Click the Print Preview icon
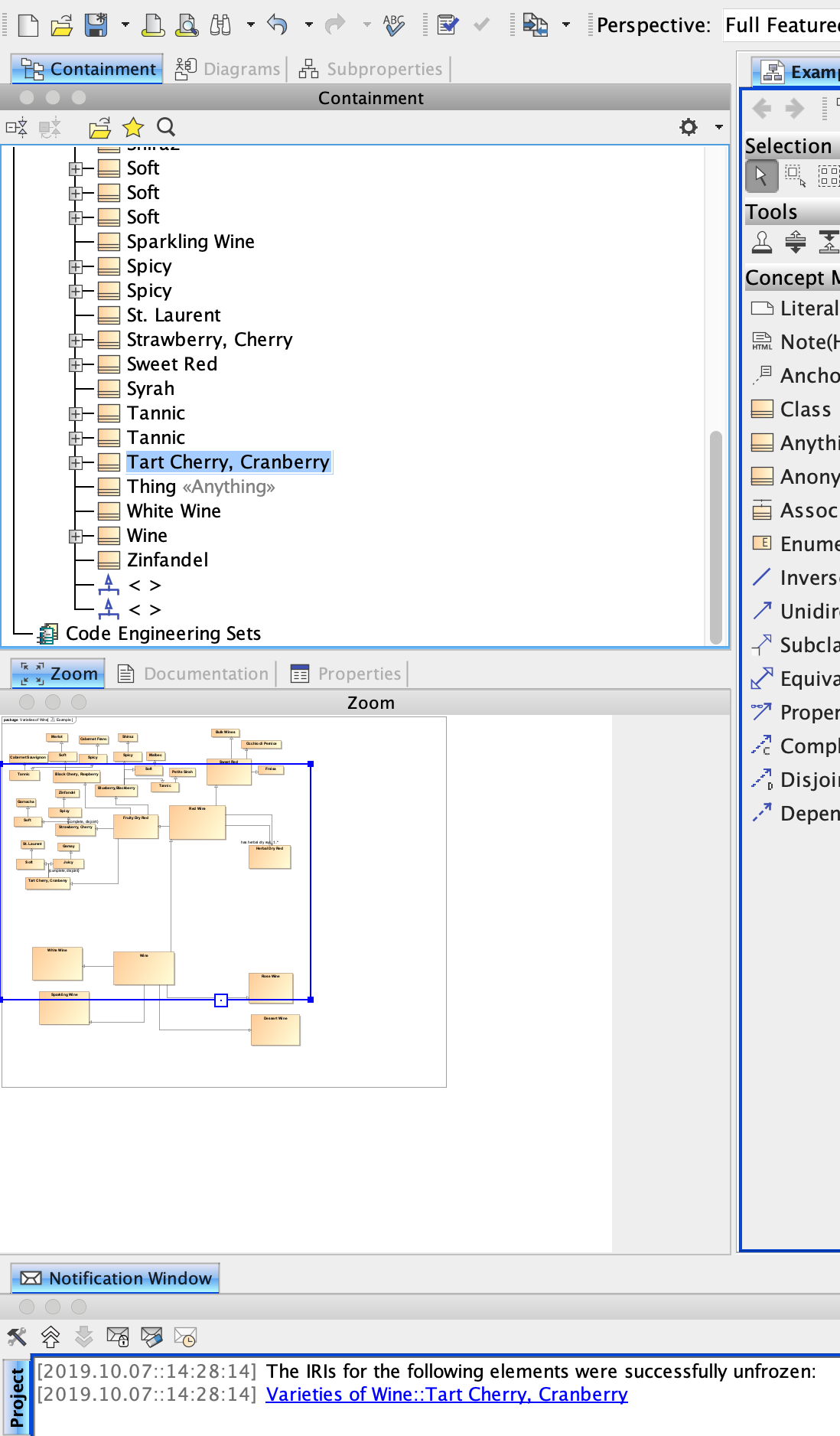This screenshot has width=840, height=1436. [x=186, y=25]
